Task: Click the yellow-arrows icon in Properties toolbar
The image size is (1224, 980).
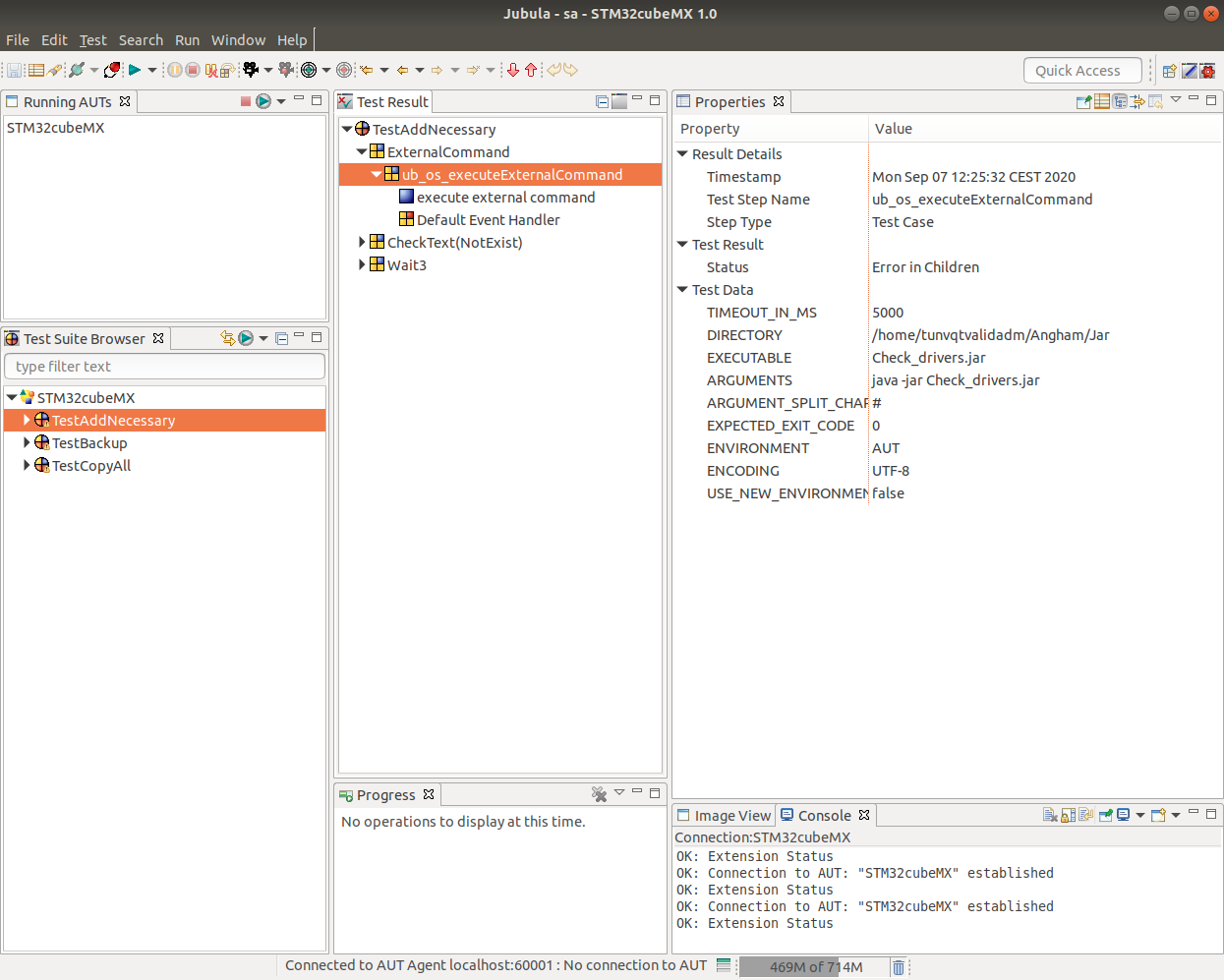Action: (x=1137, y=101)
